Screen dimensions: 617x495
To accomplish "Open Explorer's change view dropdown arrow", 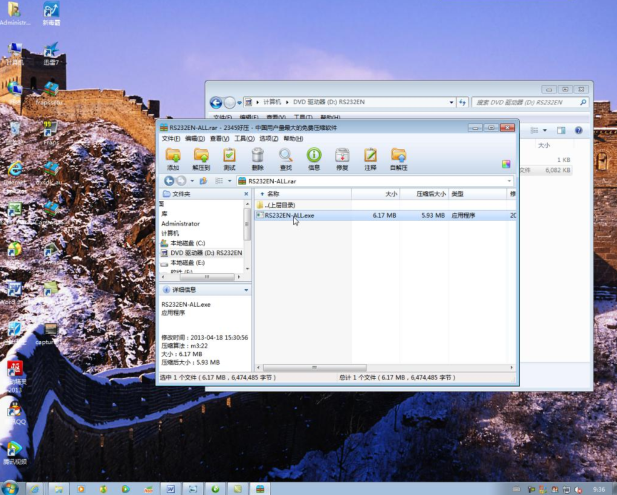I will tap(545, 130).
